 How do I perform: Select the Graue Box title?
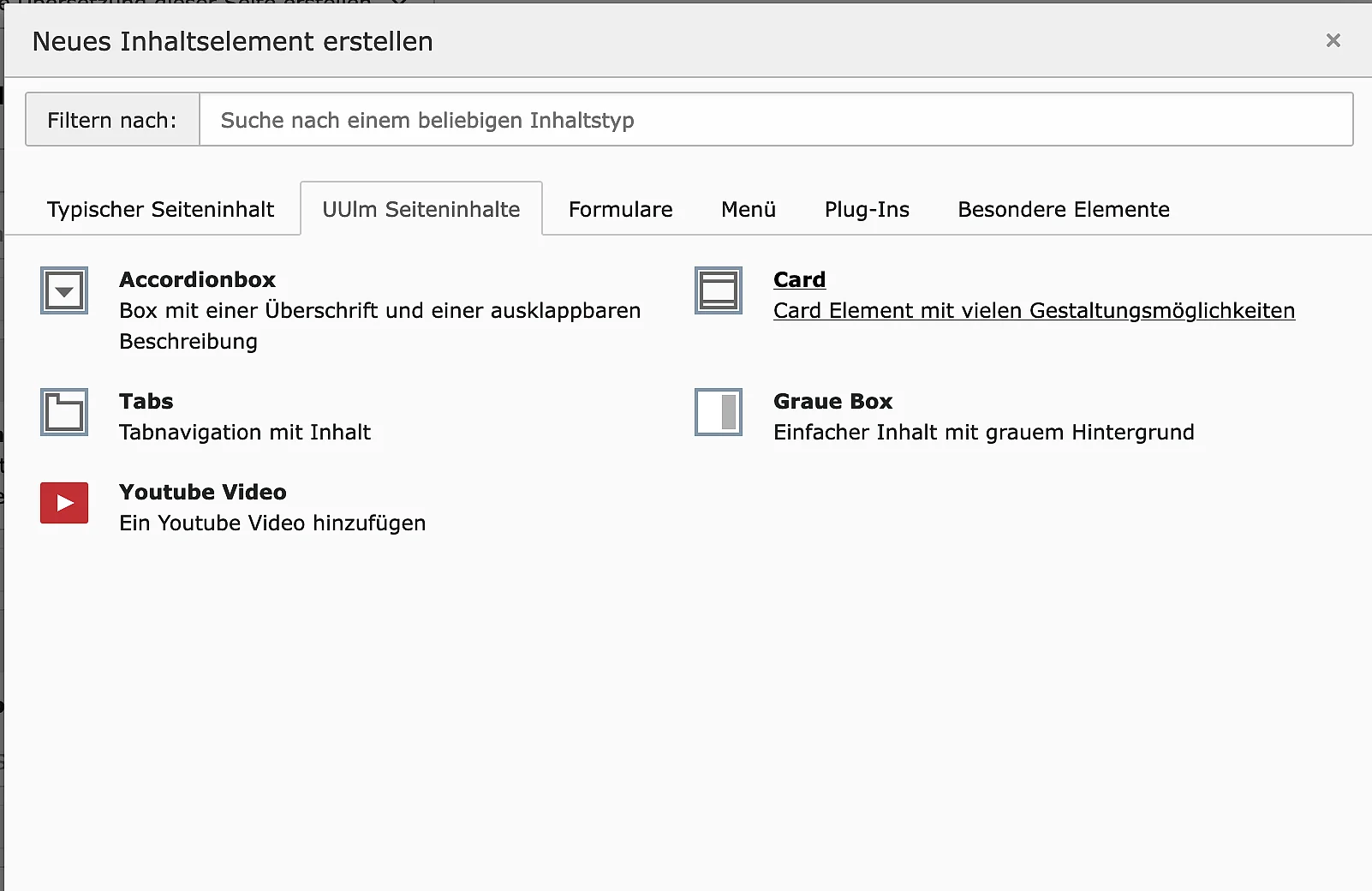pos(832,401)
